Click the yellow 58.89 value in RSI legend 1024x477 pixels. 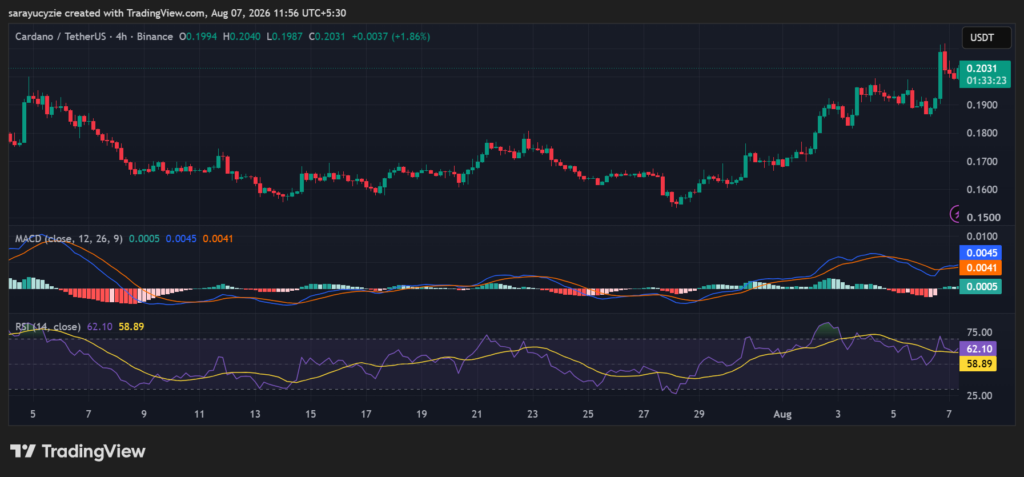point(131,327)
